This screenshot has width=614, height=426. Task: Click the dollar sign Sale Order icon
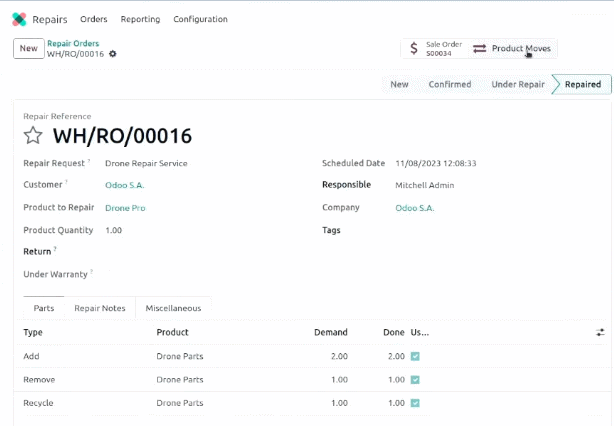click(x=414, y=49)
